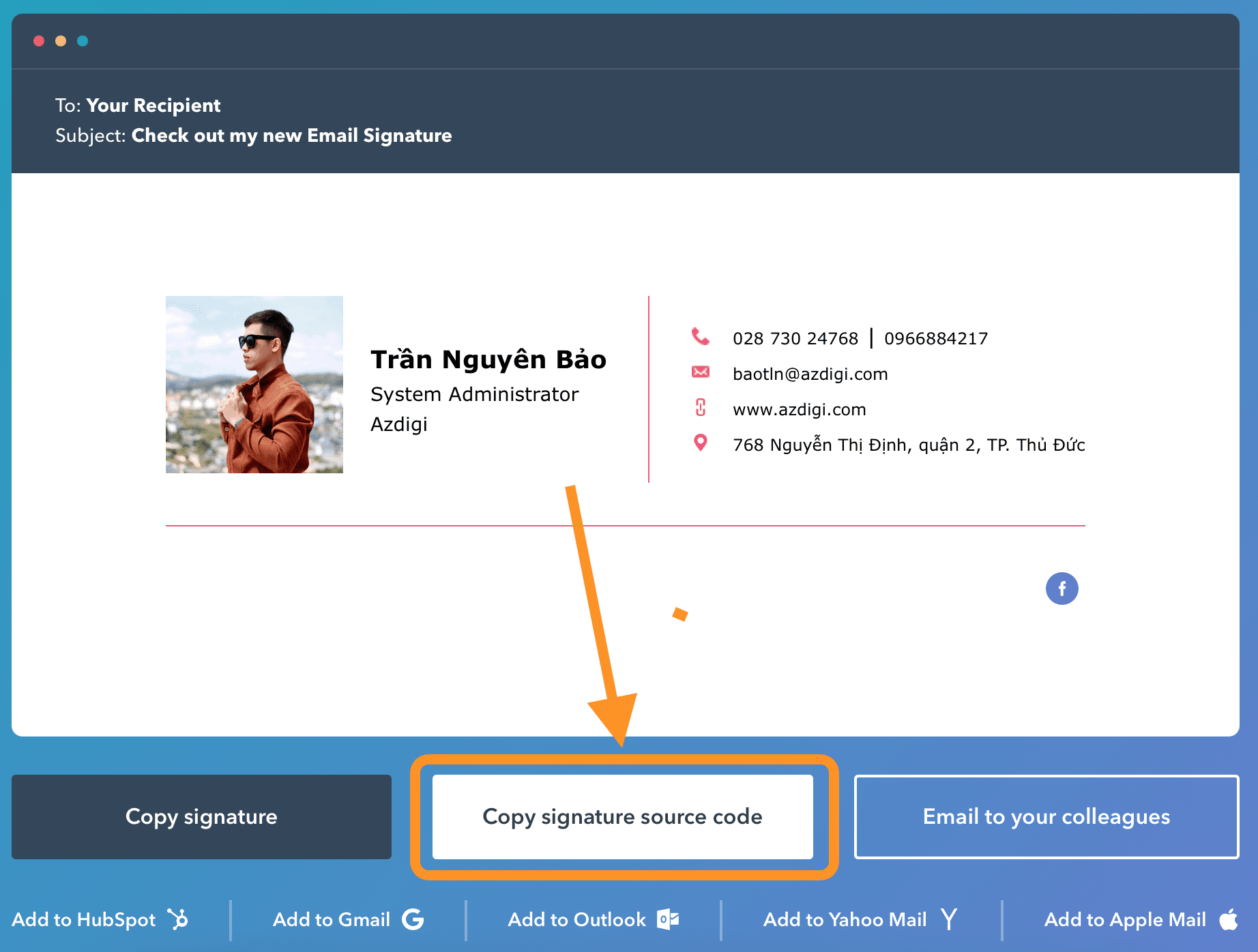Click the pink phone handset icon
The image size is (1258, 952).
point(700,337)
